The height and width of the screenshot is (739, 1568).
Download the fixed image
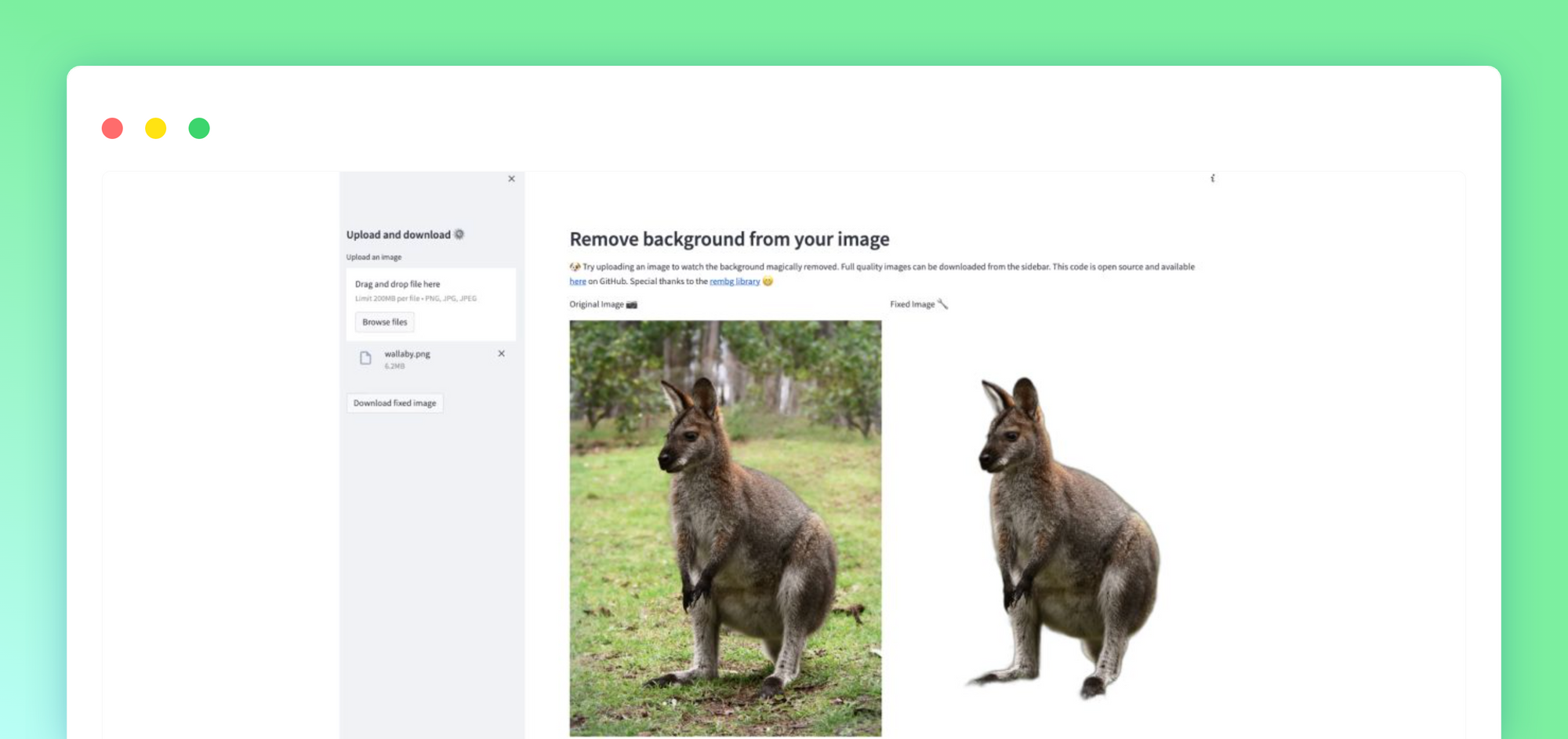(394, 403)
